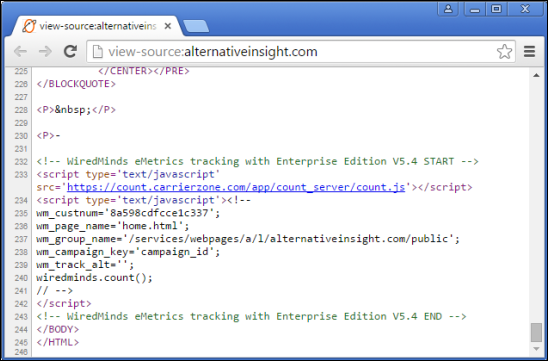
Task: Click the // --> line on line 241
Action: 55,290
